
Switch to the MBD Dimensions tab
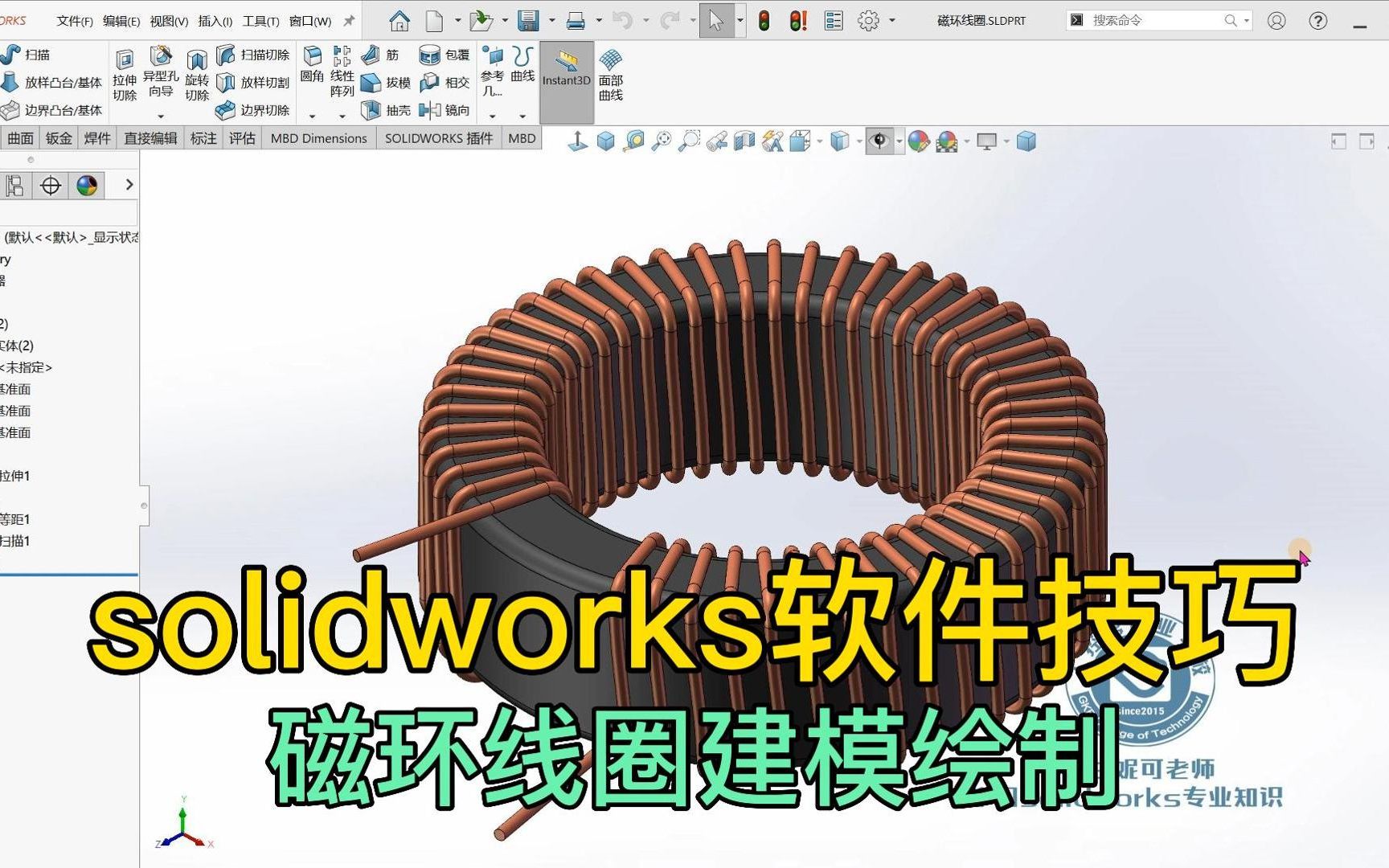pyautogui.click(x=318, y=138)
